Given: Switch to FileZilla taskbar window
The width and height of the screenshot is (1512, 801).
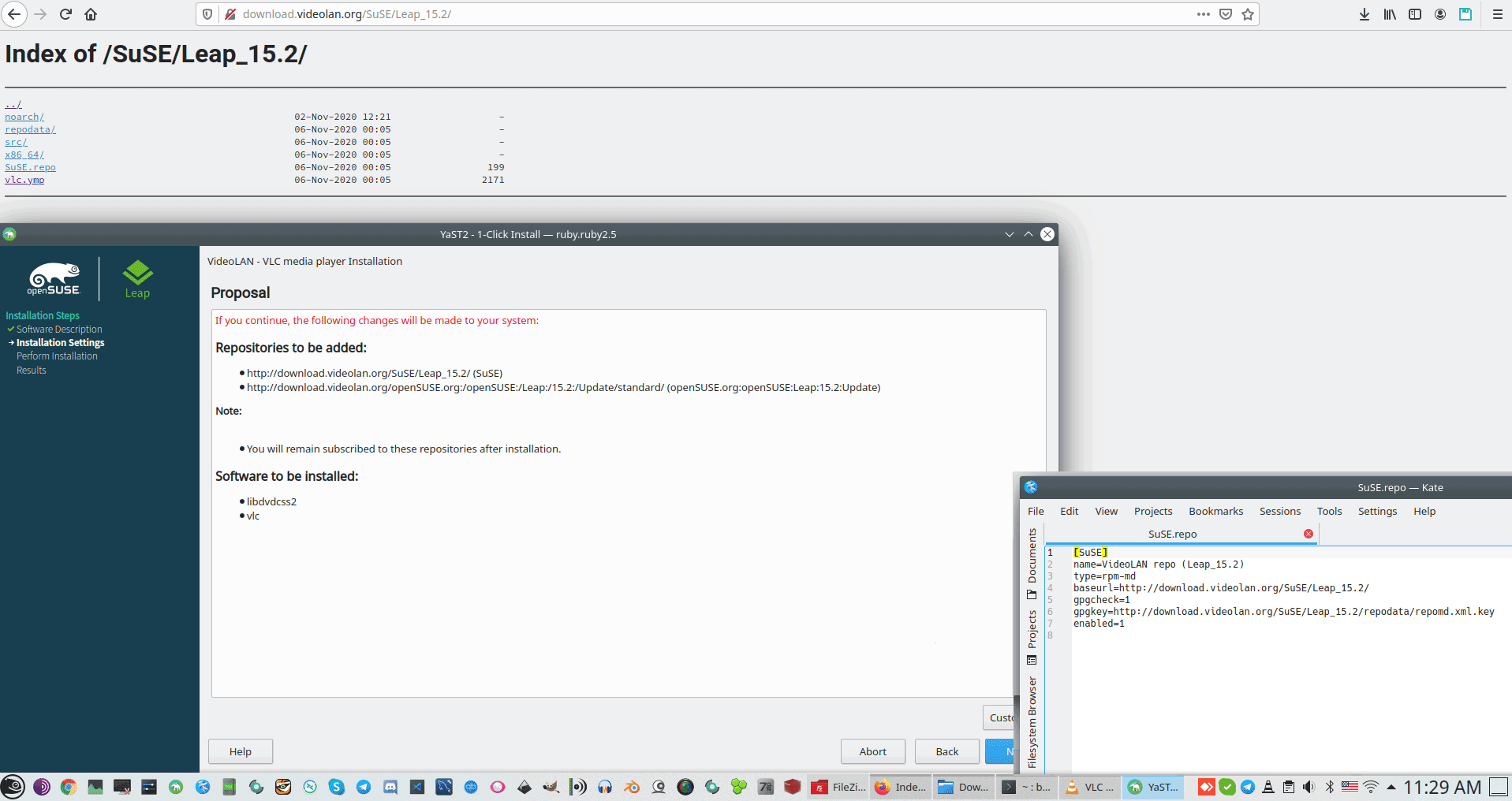Looking at the screenshot, I should tap(838, 787).
